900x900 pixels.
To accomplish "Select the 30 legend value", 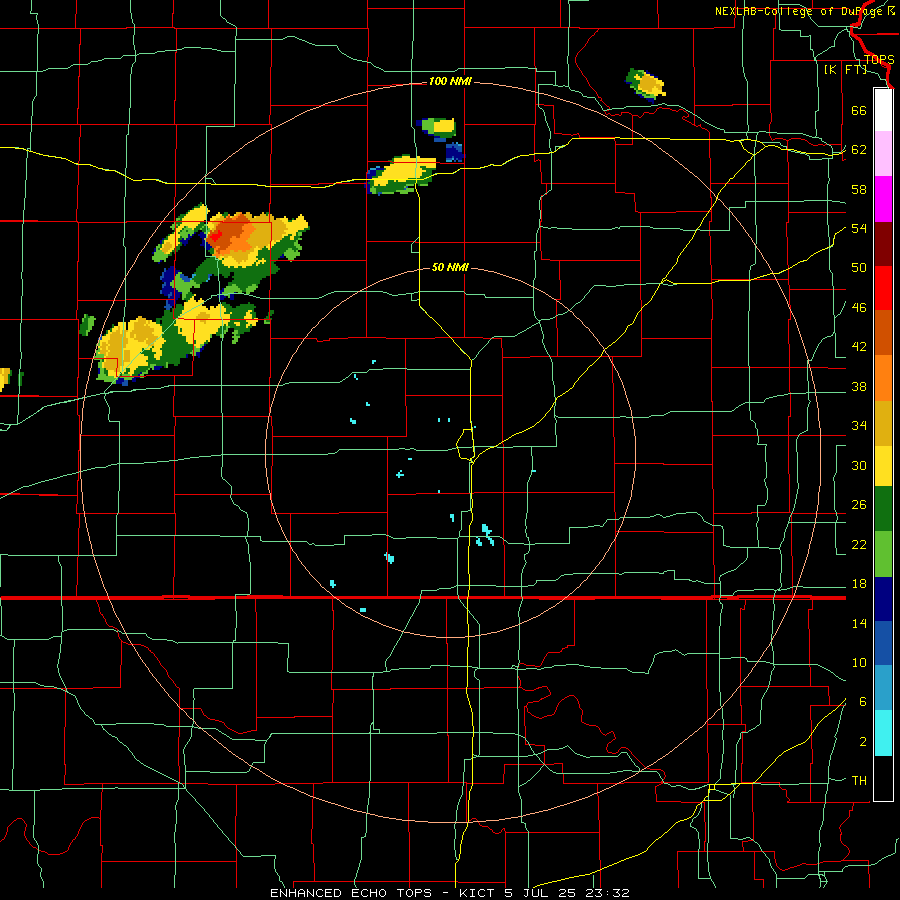I will pos(859,465).
